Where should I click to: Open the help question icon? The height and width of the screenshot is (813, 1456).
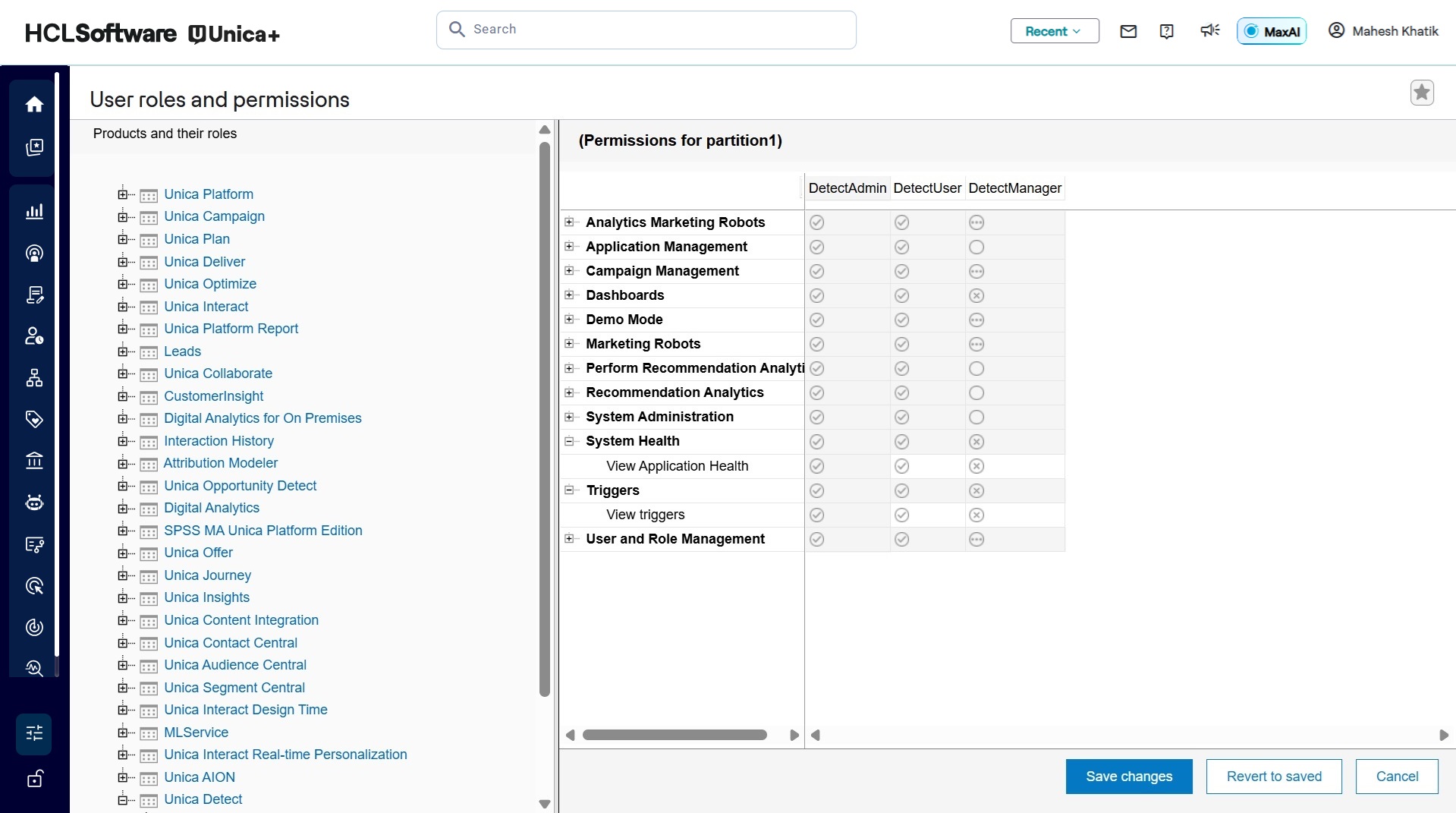(1167, 31)
